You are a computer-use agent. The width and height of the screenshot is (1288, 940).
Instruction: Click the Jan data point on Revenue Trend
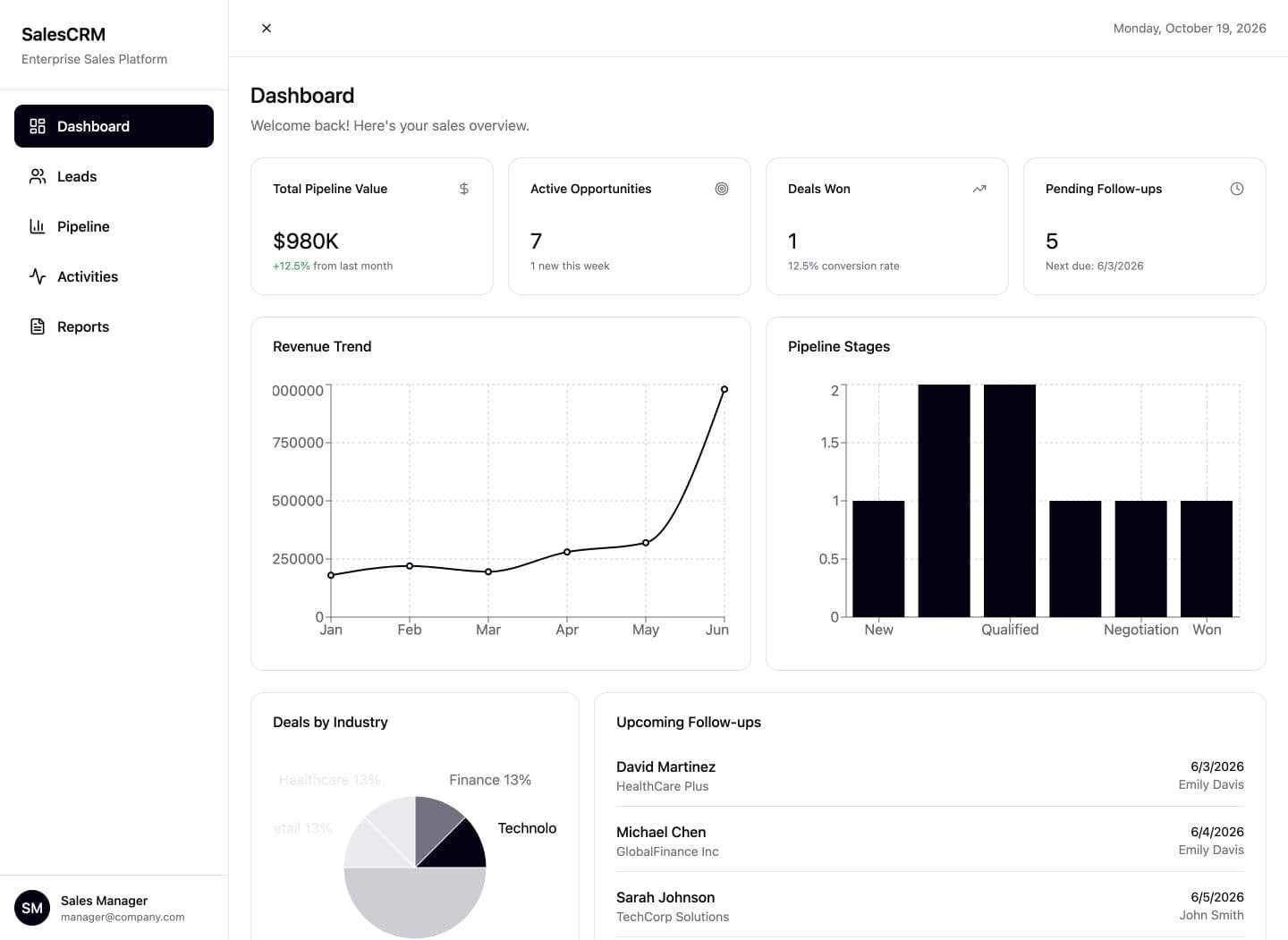click(331, 575)
